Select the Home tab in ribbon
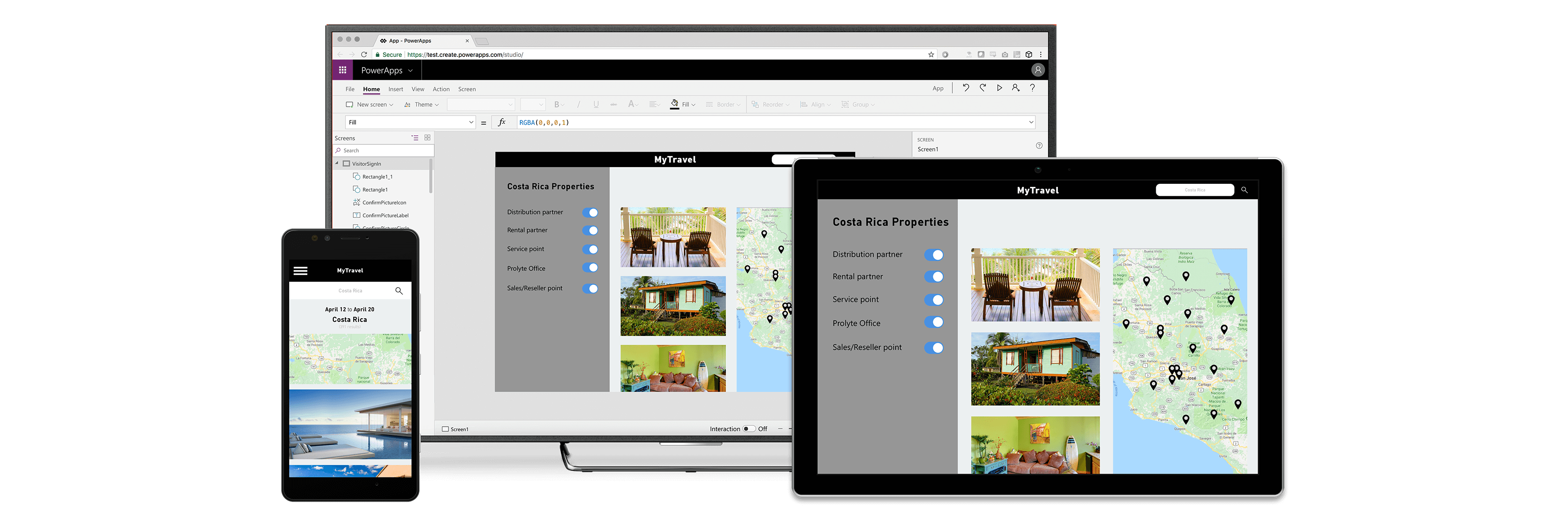Screen dimensions: 1568x529 pyautogui.click(x=371, y=89)
